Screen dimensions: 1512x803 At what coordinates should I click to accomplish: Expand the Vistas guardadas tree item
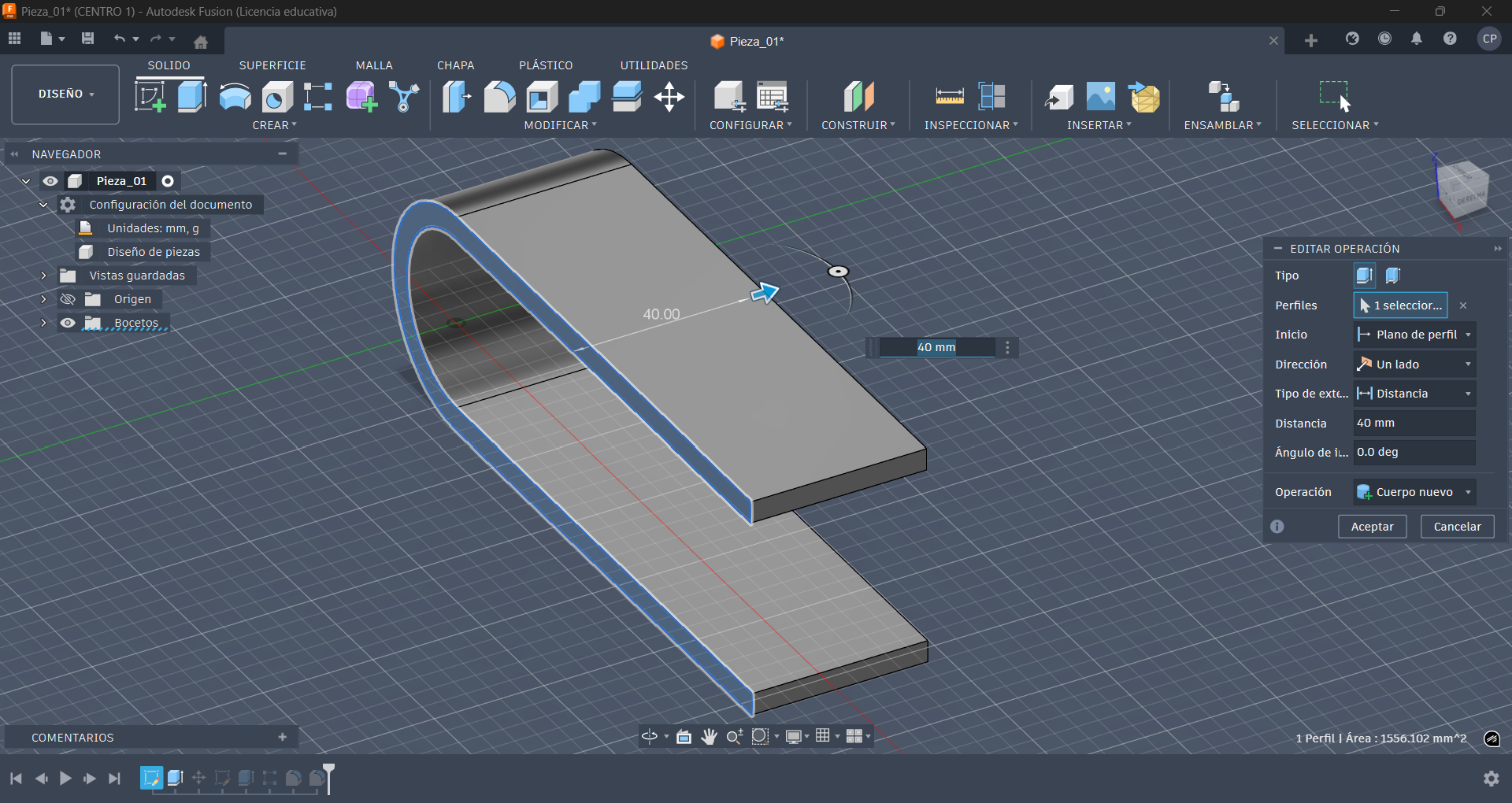43,275
